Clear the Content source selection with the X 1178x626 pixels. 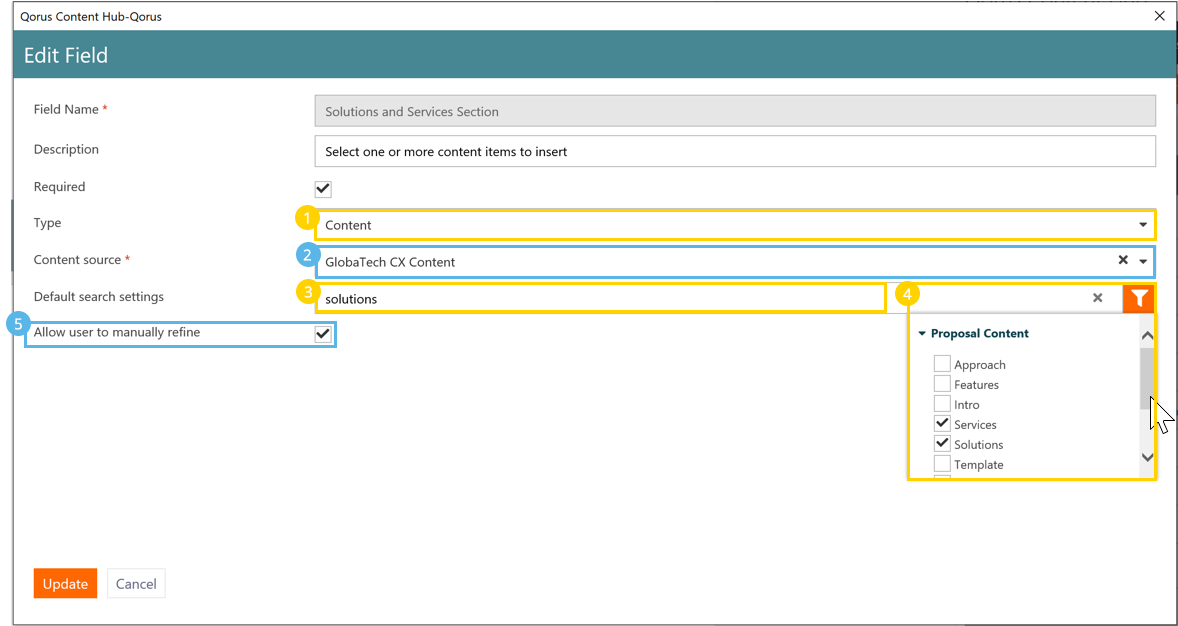[1123, 260]
